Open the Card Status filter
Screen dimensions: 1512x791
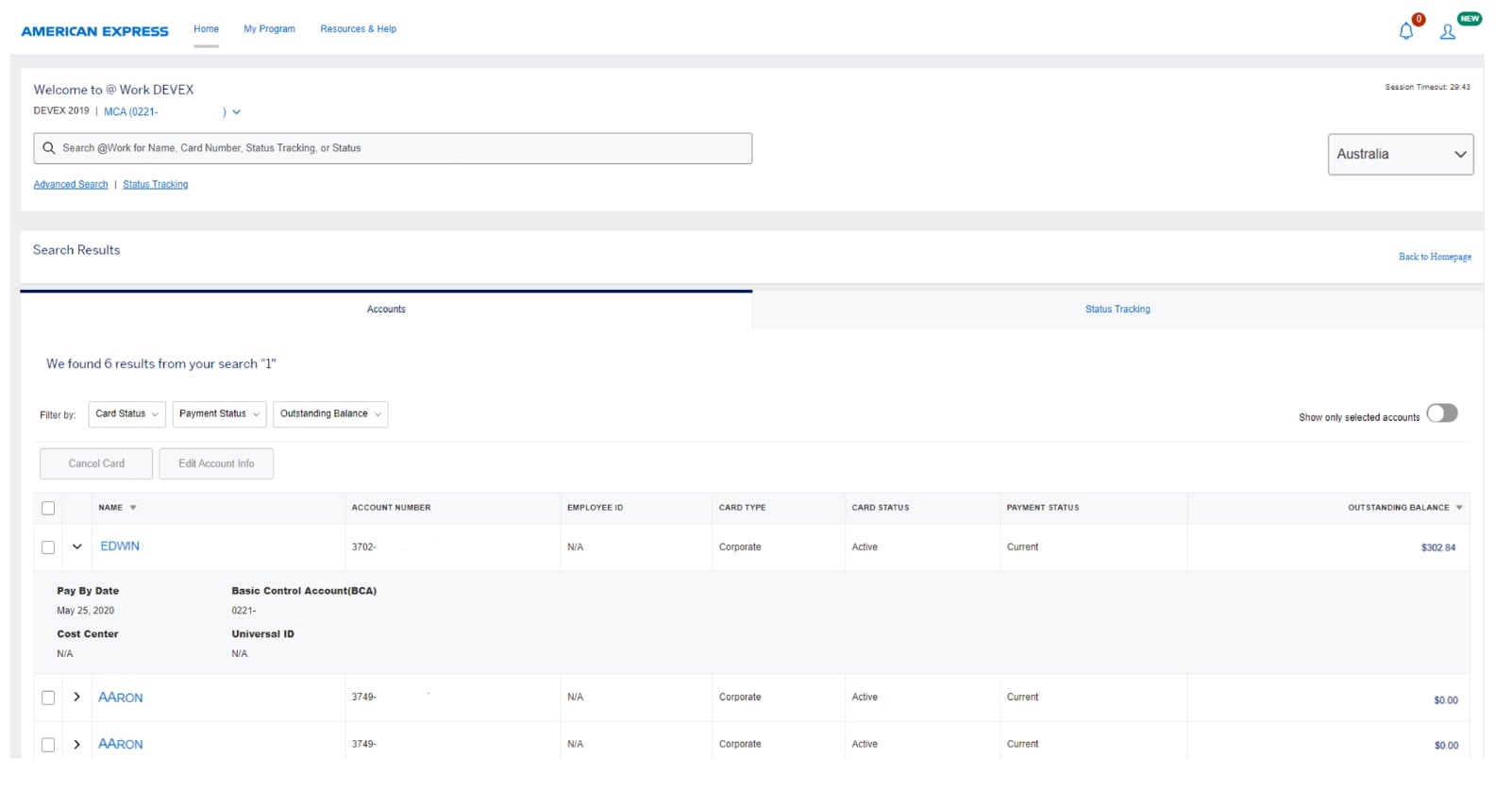pyautogui.click(x=126, y=414)
